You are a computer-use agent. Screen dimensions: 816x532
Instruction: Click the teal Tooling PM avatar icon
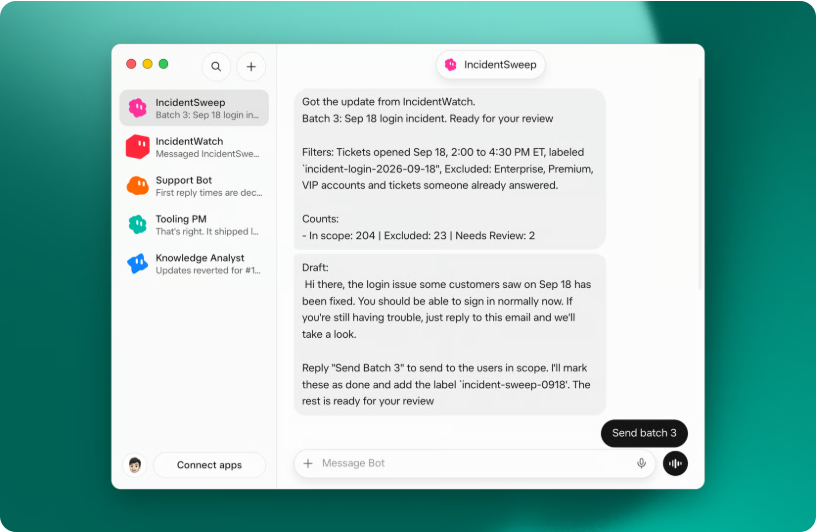click(138, 224)
